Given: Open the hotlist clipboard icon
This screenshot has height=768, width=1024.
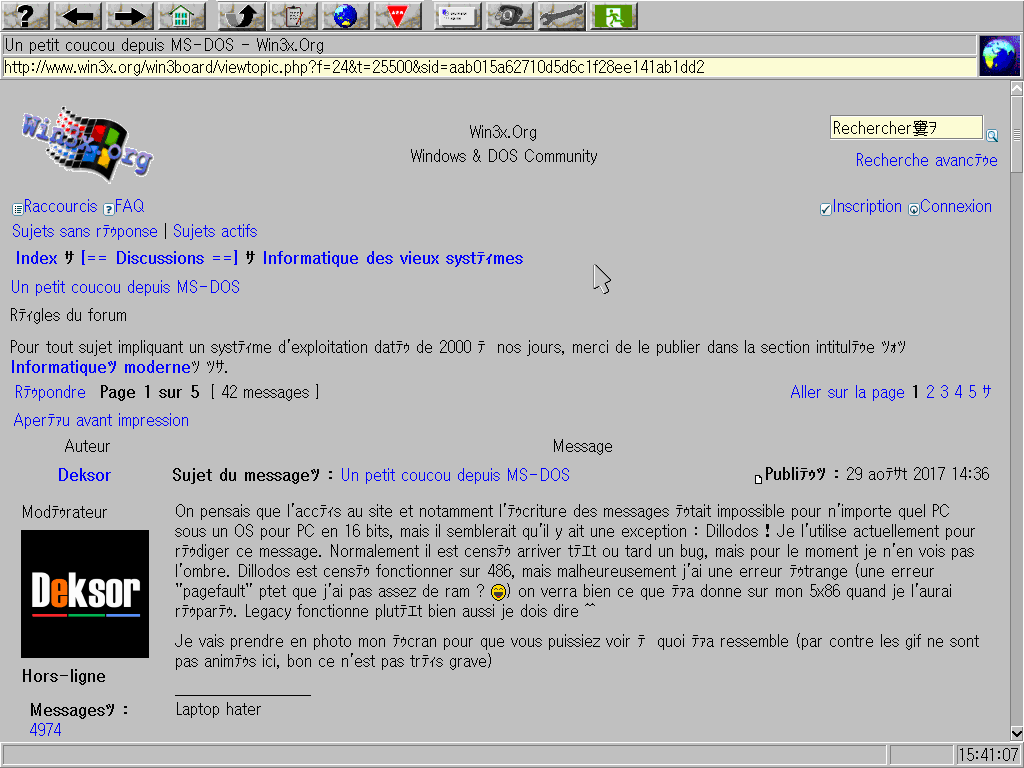Looking at the screenshot, I should point(293,16).
